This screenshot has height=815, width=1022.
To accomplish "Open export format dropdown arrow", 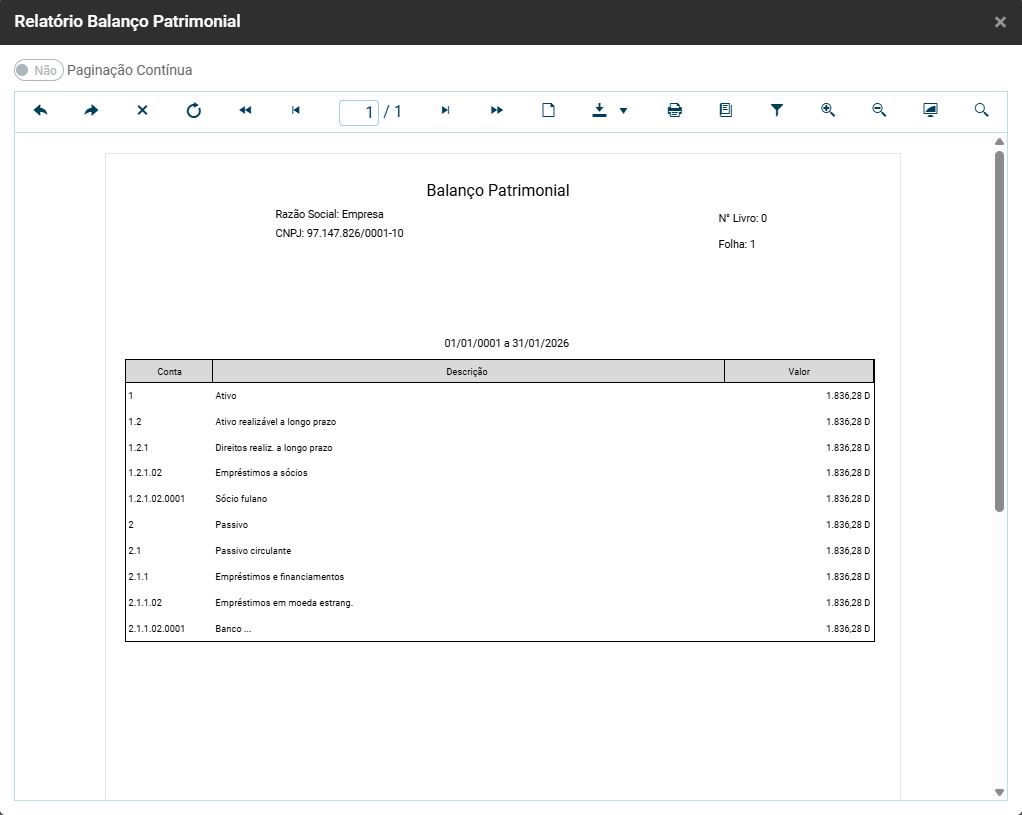I will click(623, 111).
